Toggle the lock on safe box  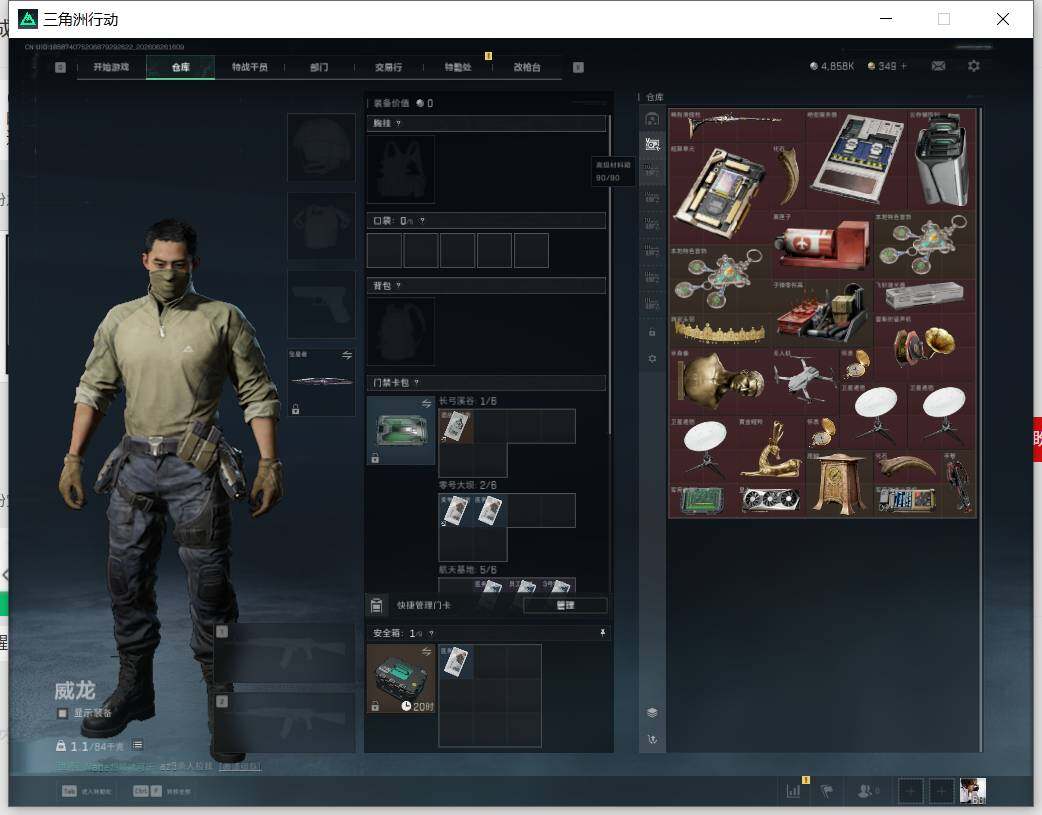375,706
